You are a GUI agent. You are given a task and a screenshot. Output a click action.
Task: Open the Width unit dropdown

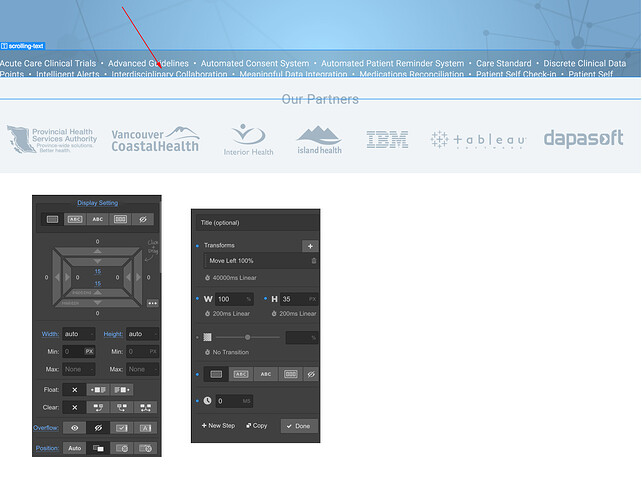click(92, 334)
